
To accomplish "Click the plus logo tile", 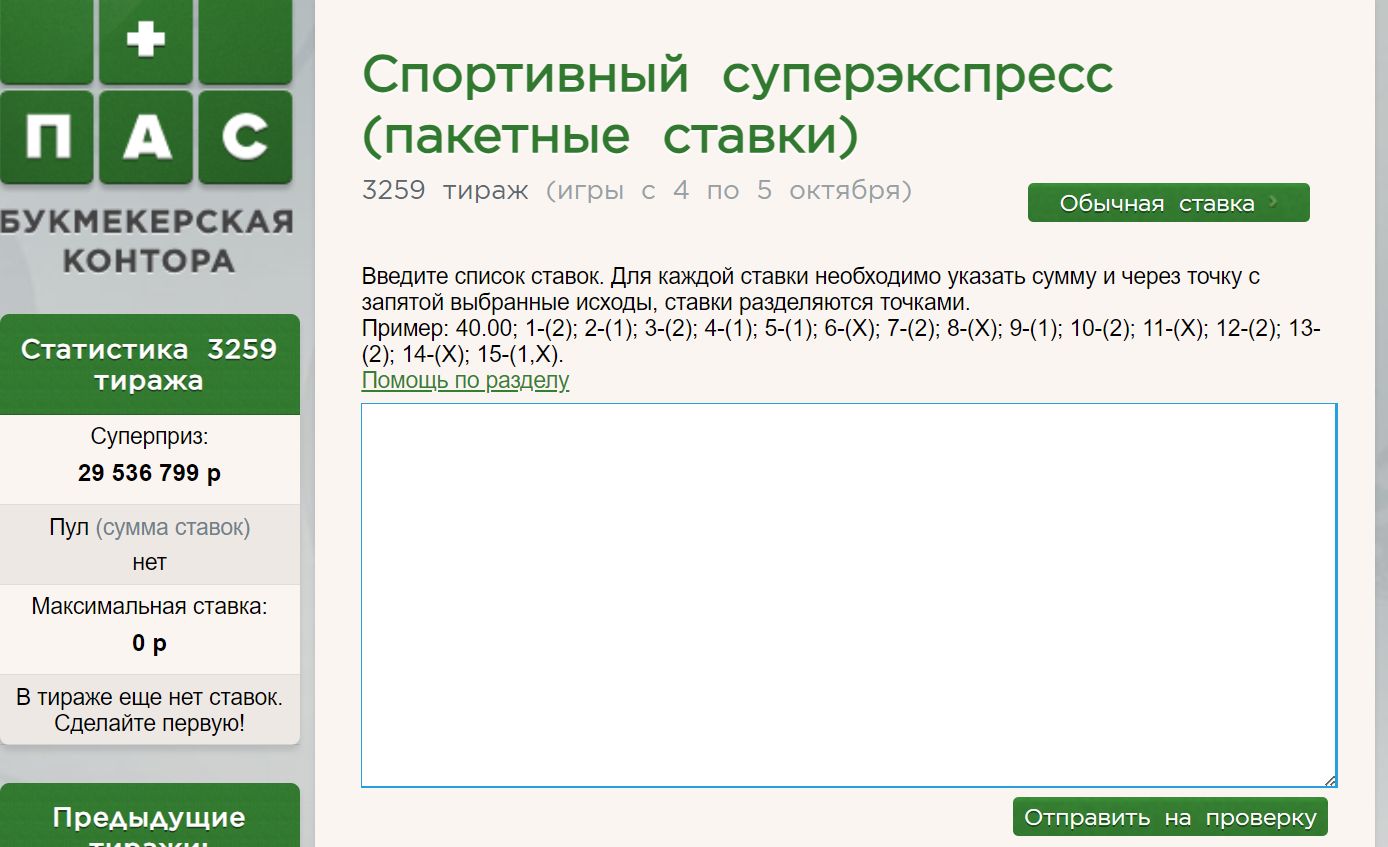I will [146, 41].
